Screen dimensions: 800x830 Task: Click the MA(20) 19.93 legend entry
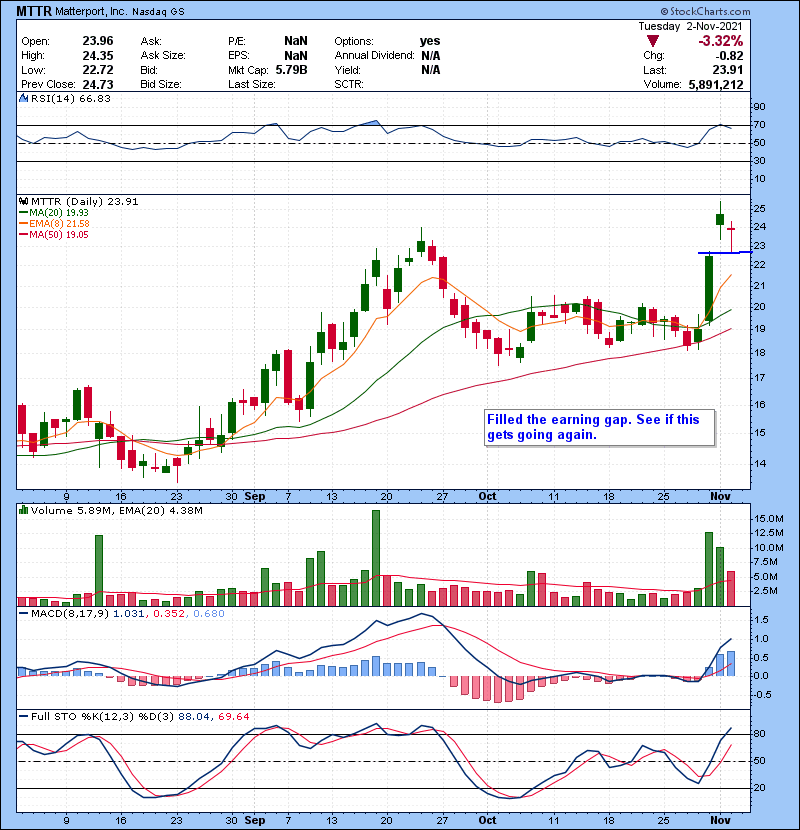tap(58, 213)
